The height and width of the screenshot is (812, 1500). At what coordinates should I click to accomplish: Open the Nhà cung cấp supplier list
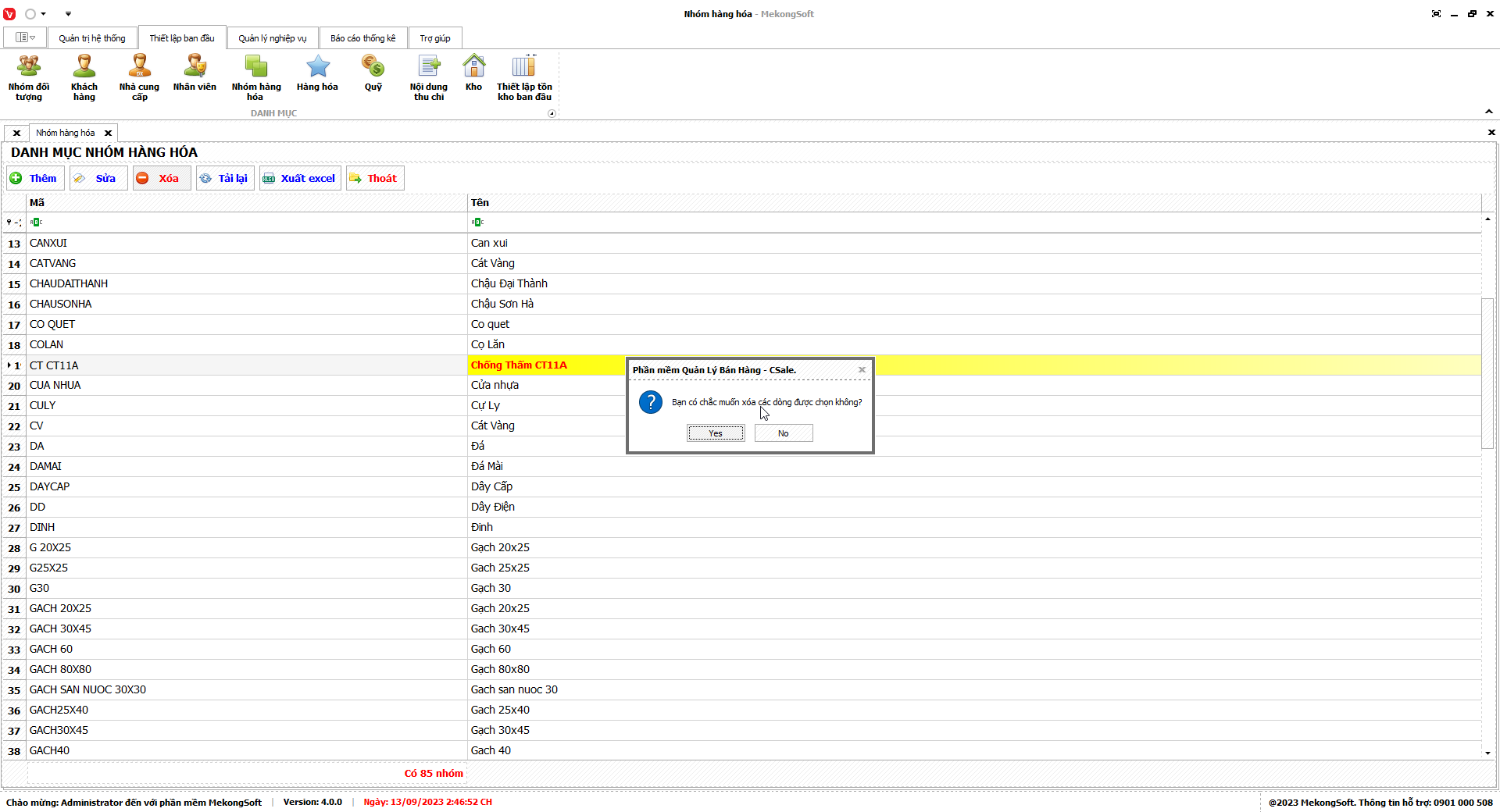[139, 78]
